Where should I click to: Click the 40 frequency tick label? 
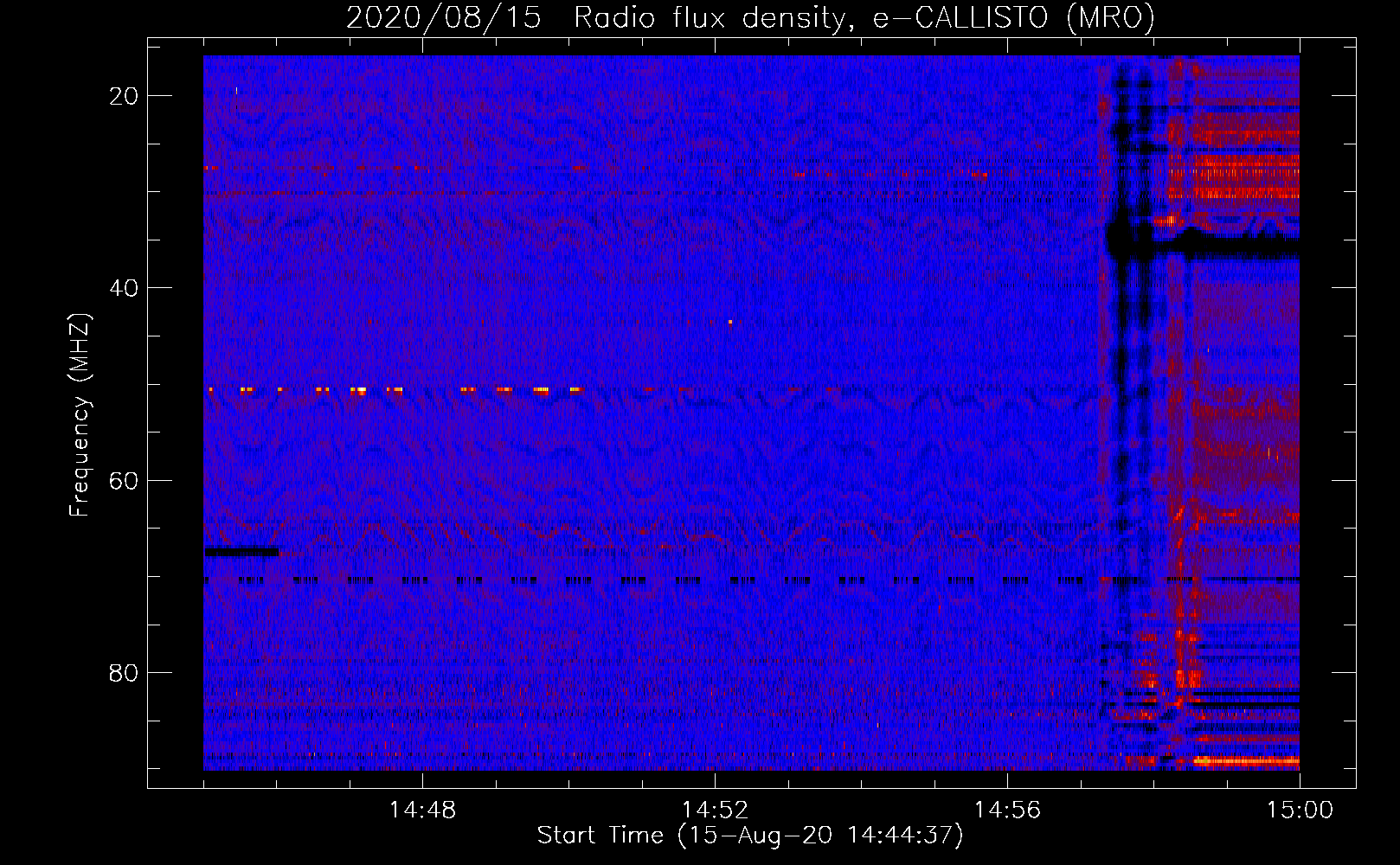point(124,288)
